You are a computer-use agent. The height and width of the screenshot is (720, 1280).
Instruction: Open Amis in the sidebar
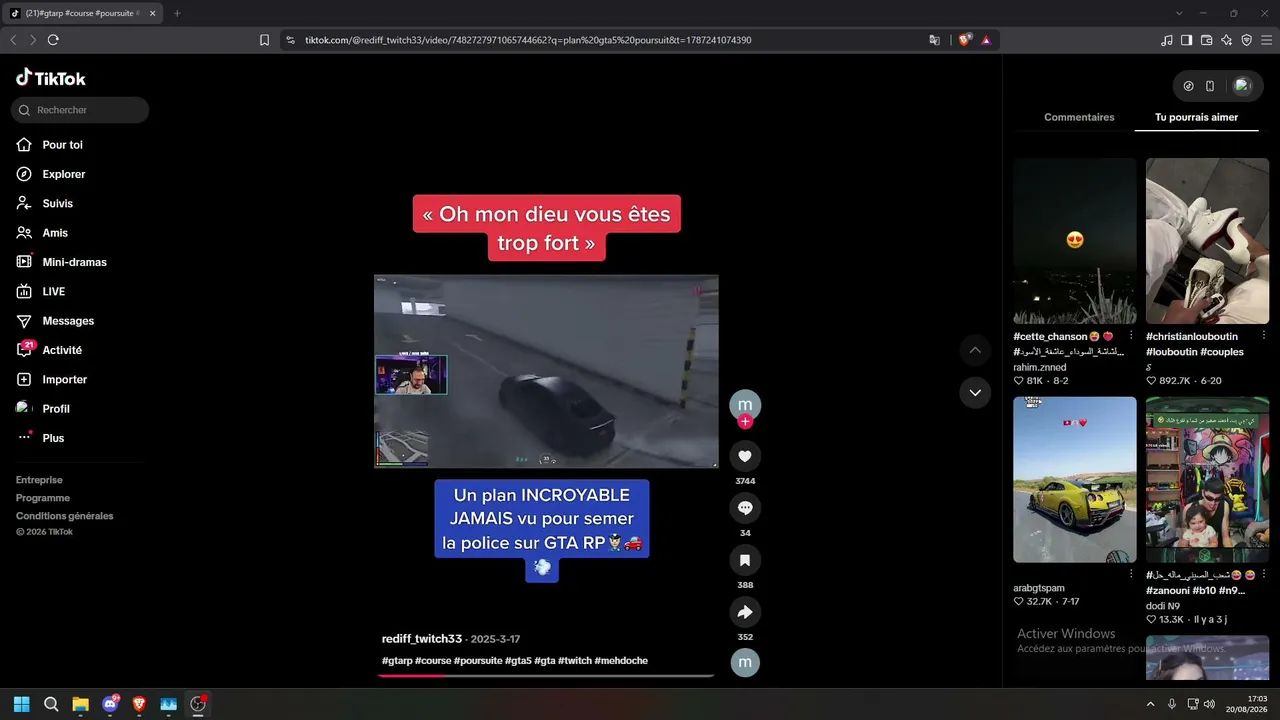click(55, 233)
